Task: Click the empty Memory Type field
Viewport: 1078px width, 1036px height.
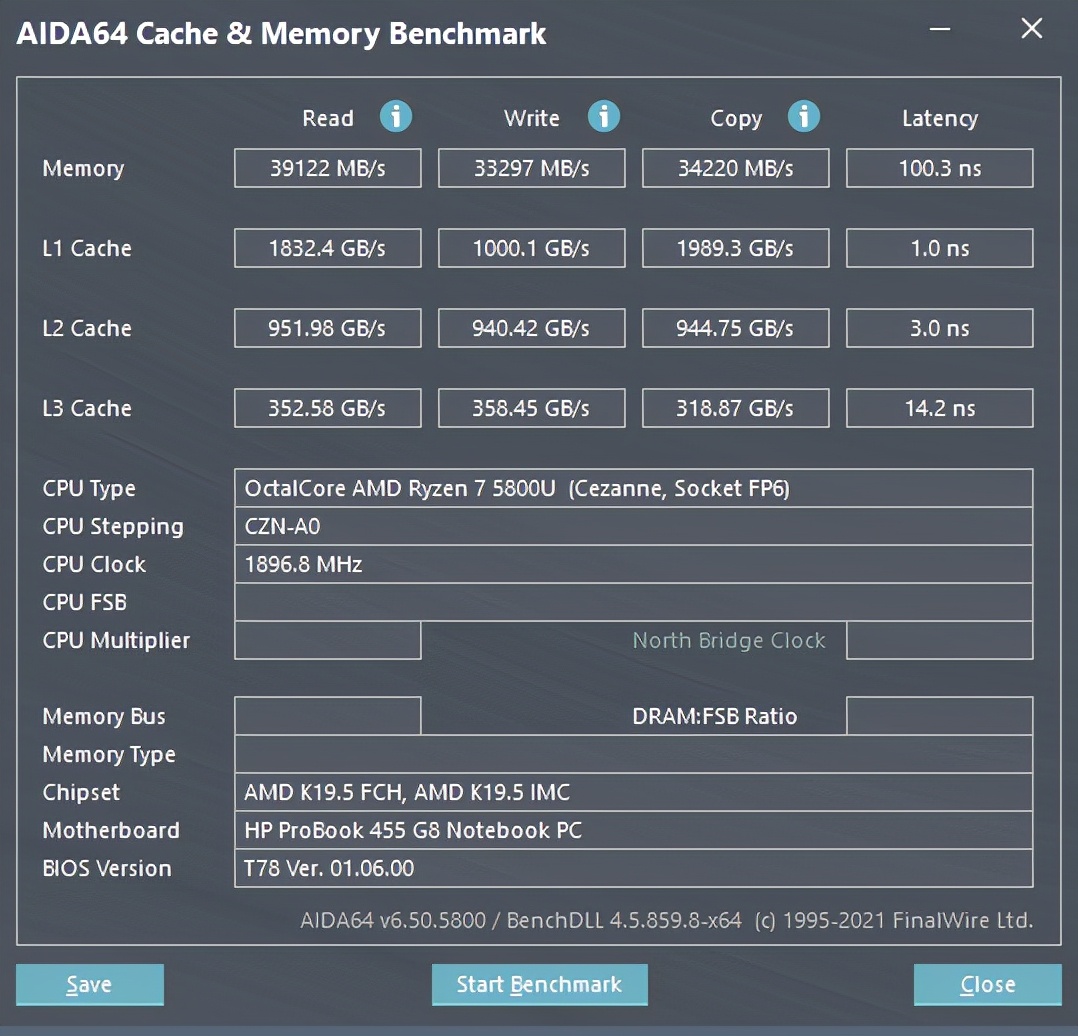Action: 633,754
